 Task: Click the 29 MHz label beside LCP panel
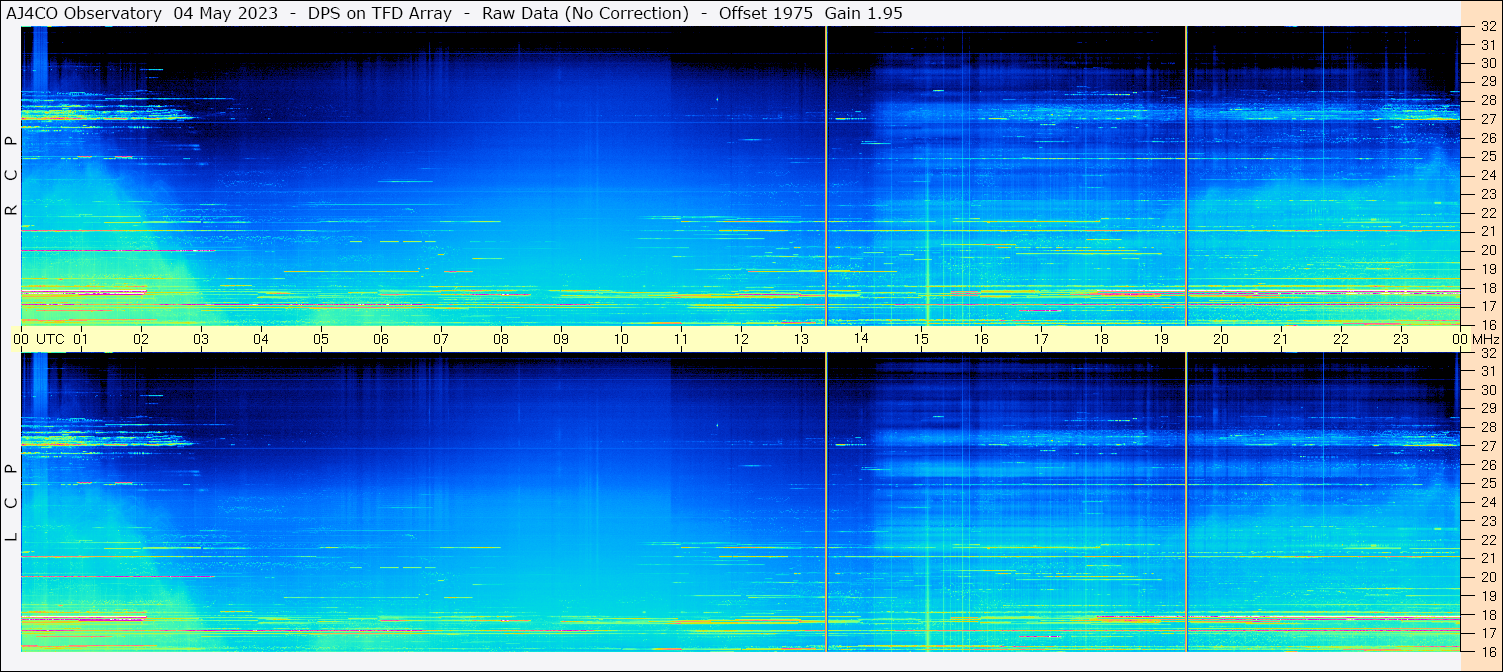click(x=1488, y=409)
